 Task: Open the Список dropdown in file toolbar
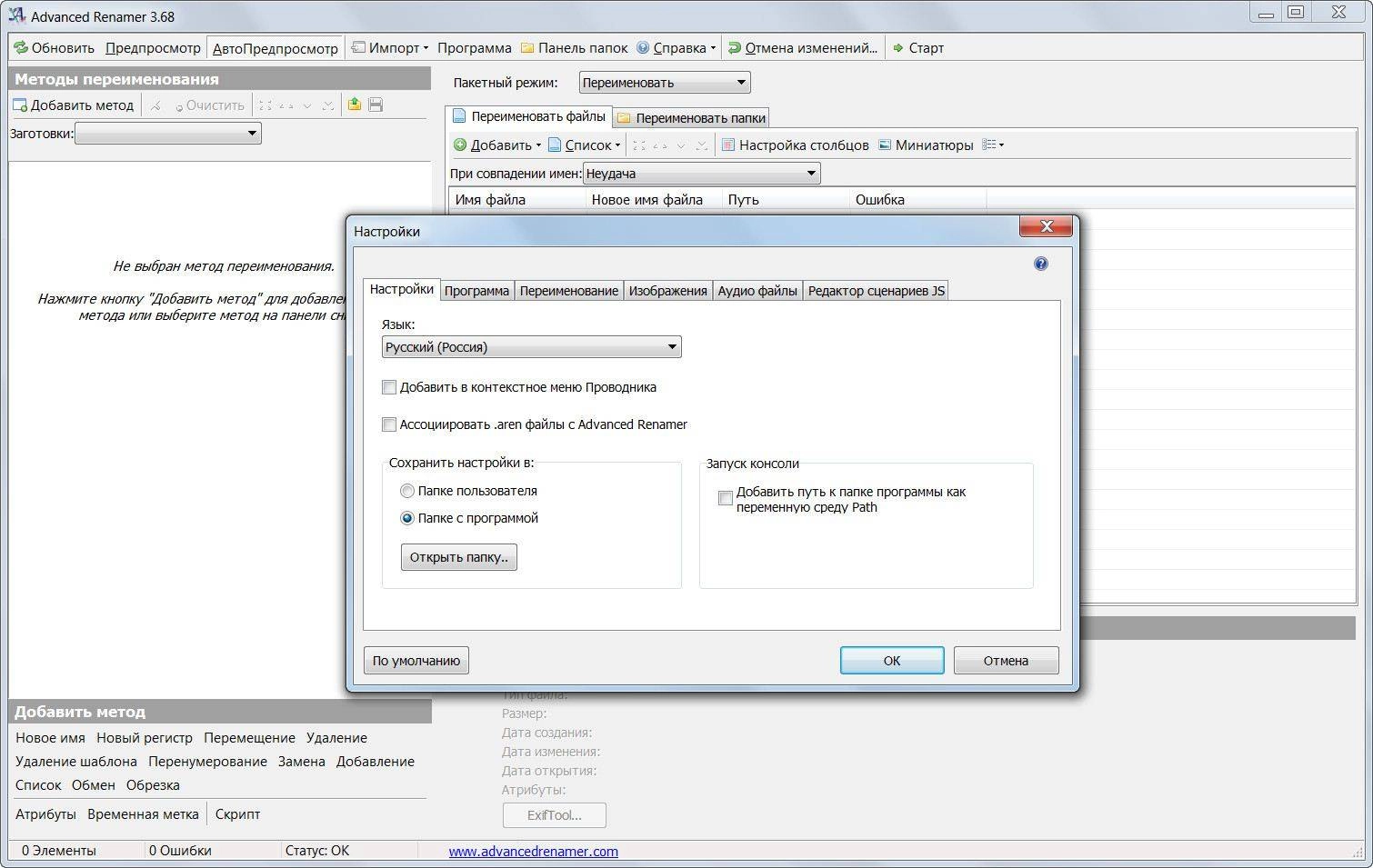click(585, 145)
